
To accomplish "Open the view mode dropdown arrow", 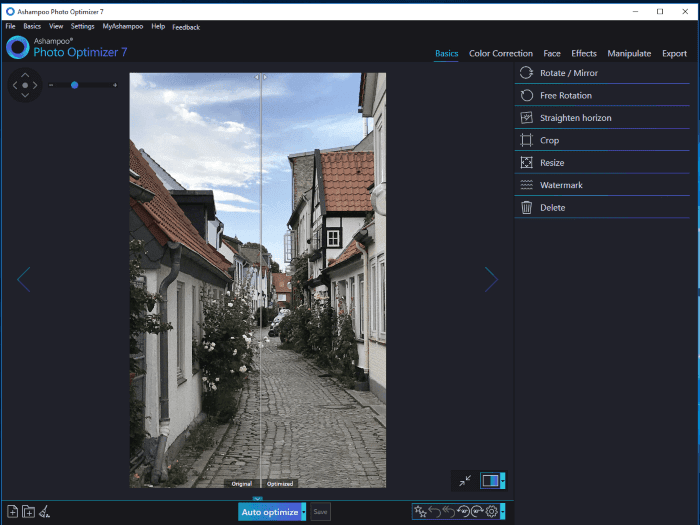I will (x=503, y=481).
